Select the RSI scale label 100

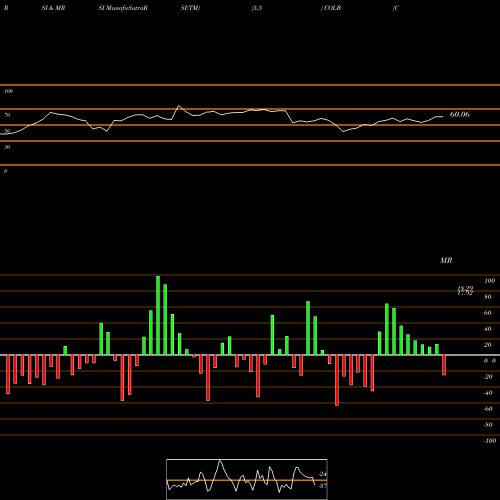8,91
